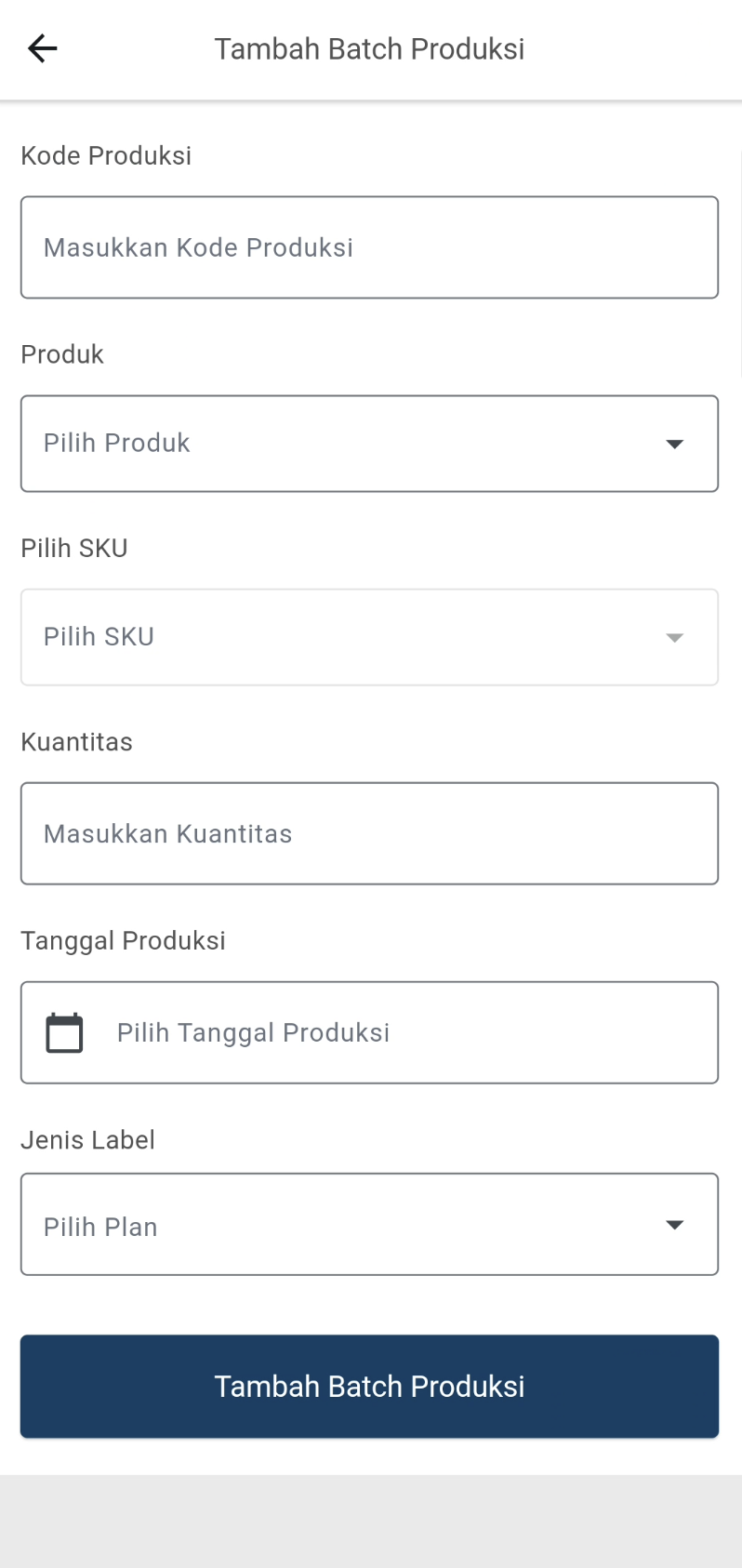742x1568 pixels.
Task: Click the Kode Produksi field label
Action: 106,155
